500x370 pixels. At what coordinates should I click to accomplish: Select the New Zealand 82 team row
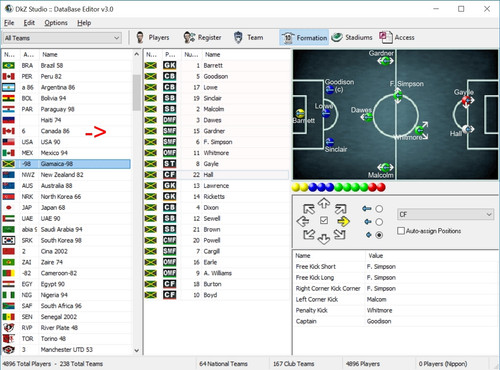pos(67,175)
